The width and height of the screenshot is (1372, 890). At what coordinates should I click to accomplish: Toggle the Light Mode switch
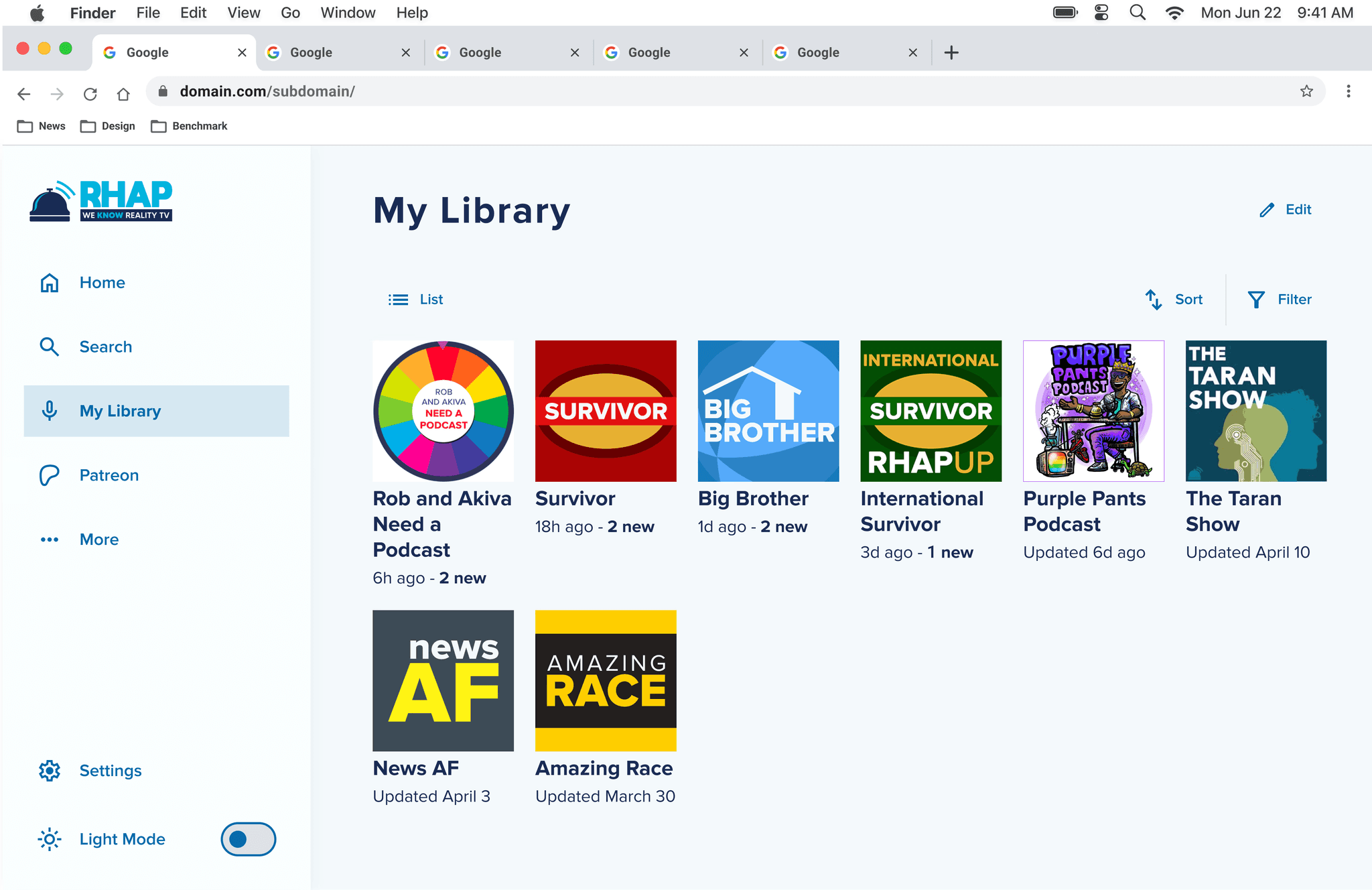coord(249,839)
